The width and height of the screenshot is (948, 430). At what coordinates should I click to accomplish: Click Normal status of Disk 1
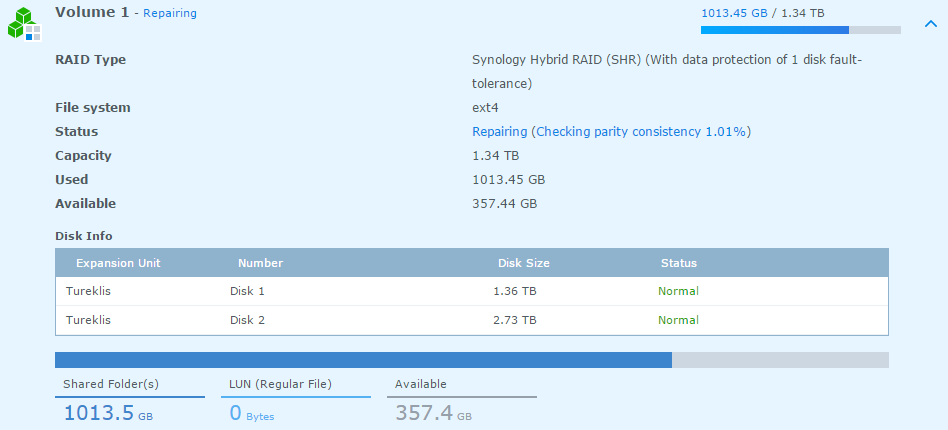(678, 291)
